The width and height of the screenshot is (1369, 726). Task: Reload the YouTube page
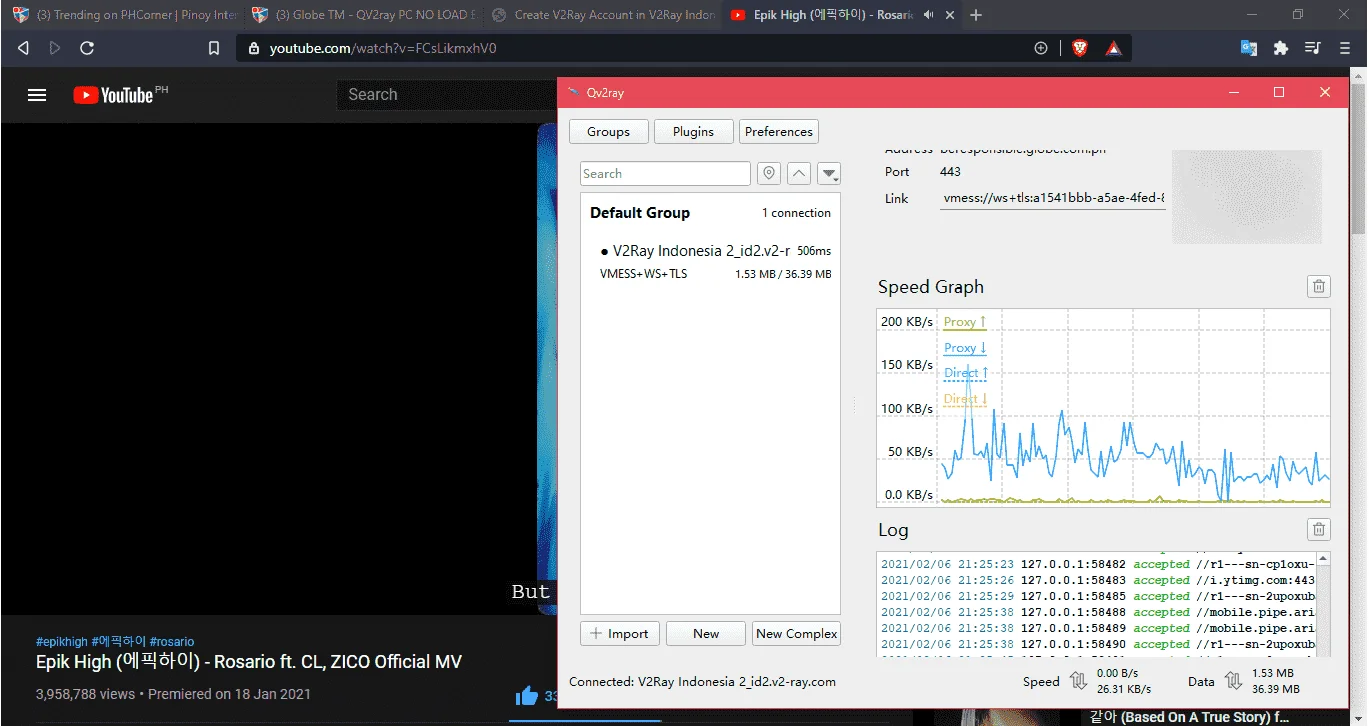point(87,48)
